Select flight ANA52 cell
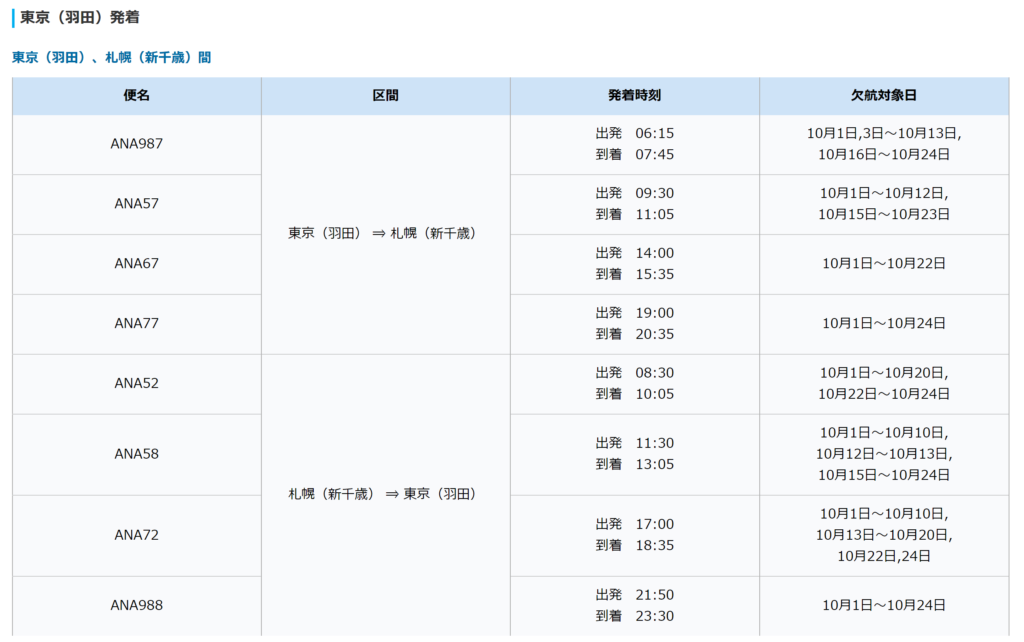Image resolution: width=1024 pixels, height=642 pixels. pos(136,384)
